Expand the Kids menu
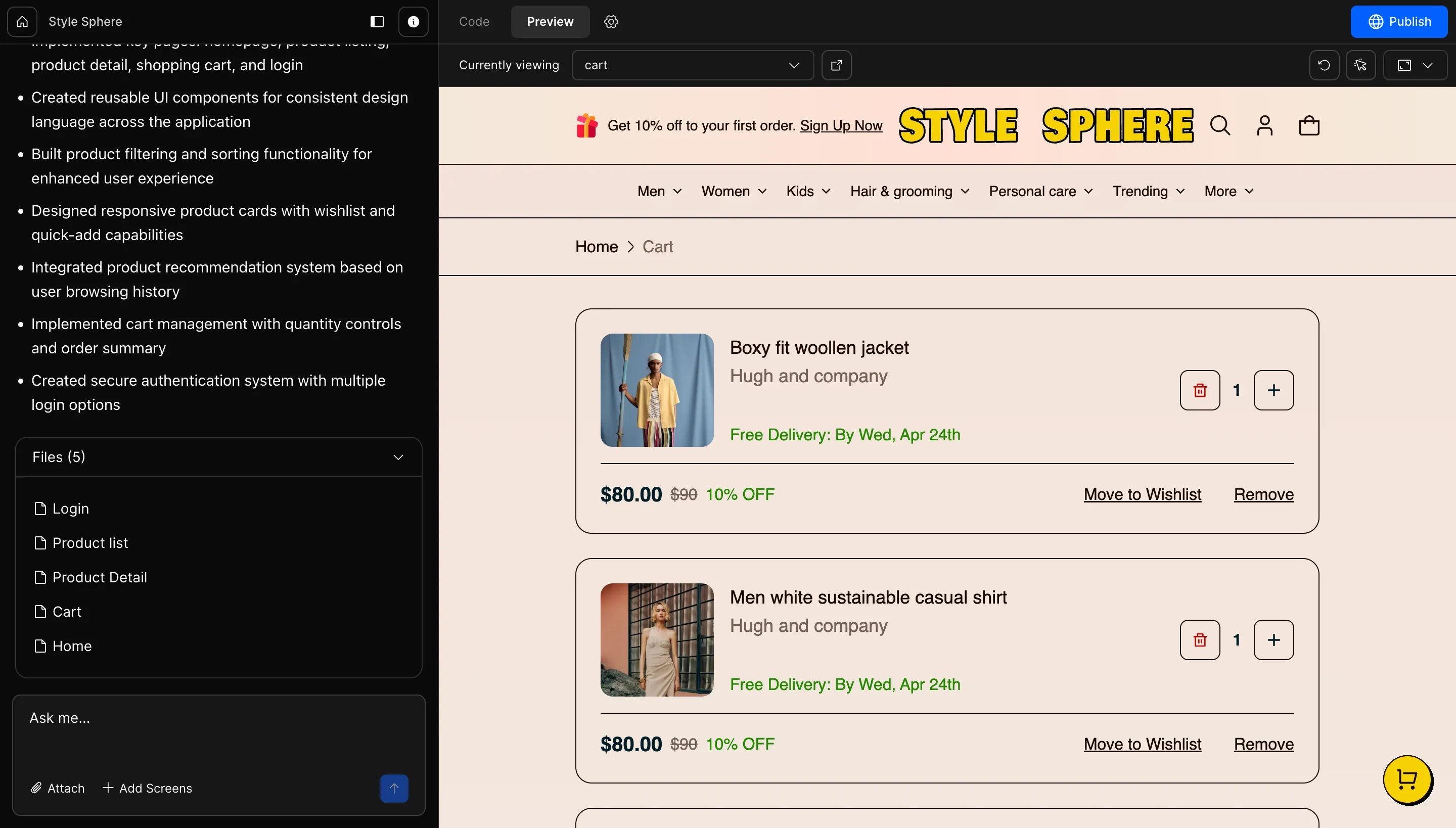The width and height of the screenshot is (1456, 828). click(809, 191)
